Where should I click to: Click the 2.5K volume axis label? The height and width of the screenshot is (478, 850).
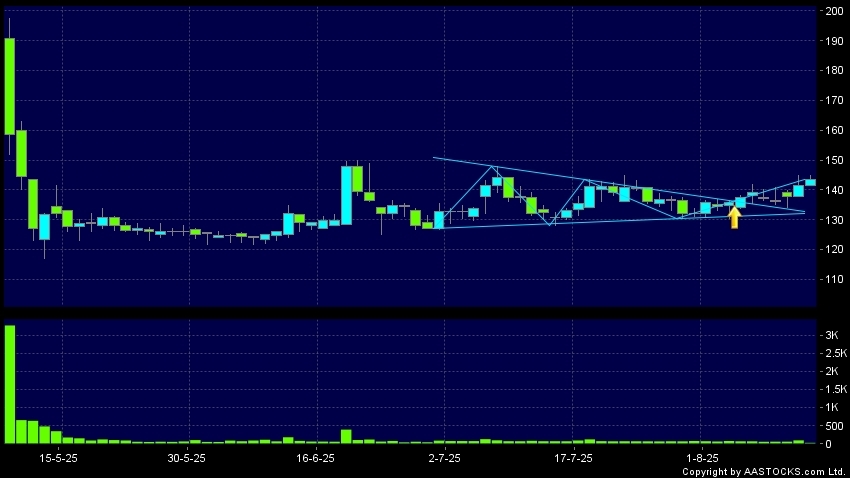(x=836, y=353)
